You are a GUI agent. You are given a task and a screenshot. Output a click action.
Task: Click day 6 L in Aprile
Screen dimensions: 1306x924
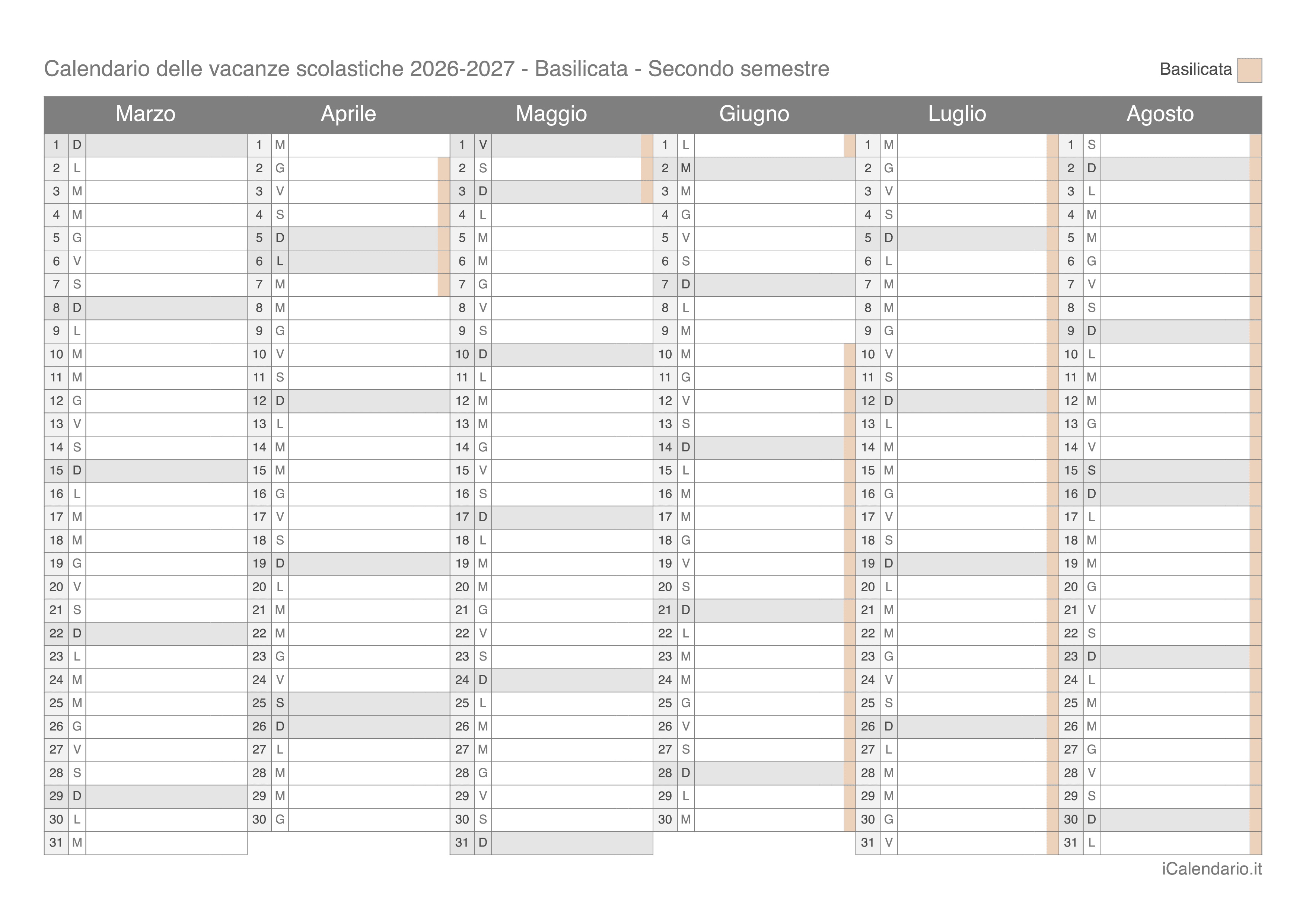[348, 261]
